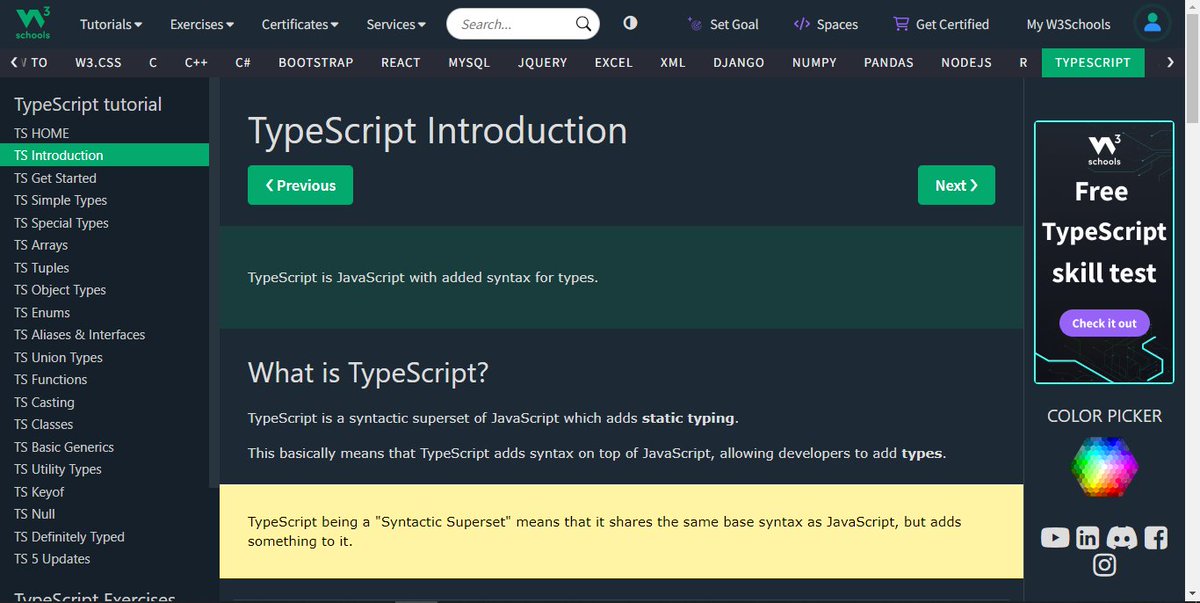The height and width of the screenshot is (603, 1200).
Task: Click Get Certified cart link
Action: (x=941, y=24)
